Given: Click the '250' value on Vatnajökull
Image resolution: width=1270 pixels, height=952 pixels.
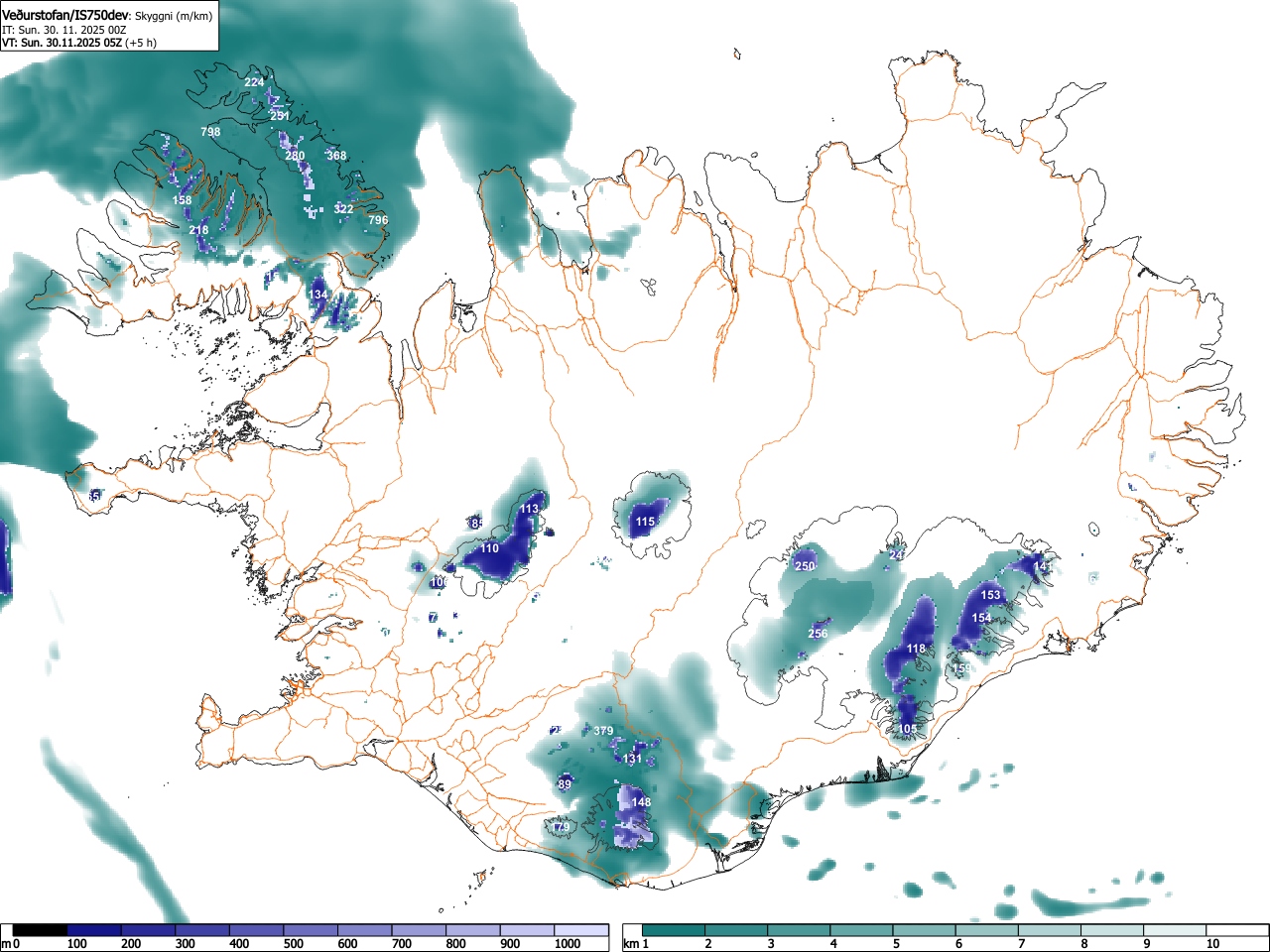Looking at the screenshot, I should coord(805,566).
